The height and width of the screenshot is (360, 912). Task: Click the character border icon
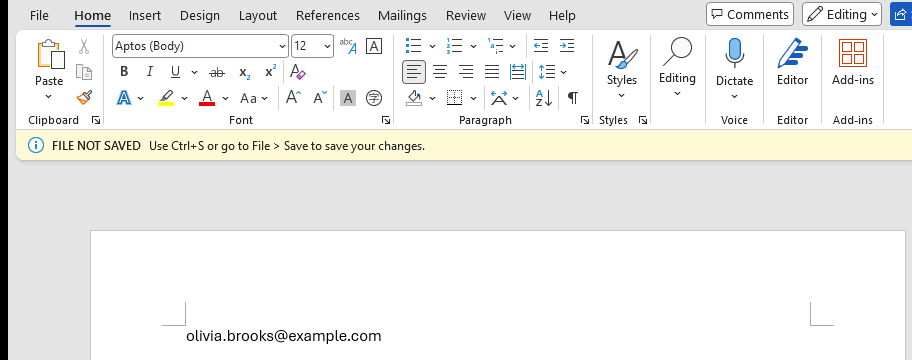point(374,46)
